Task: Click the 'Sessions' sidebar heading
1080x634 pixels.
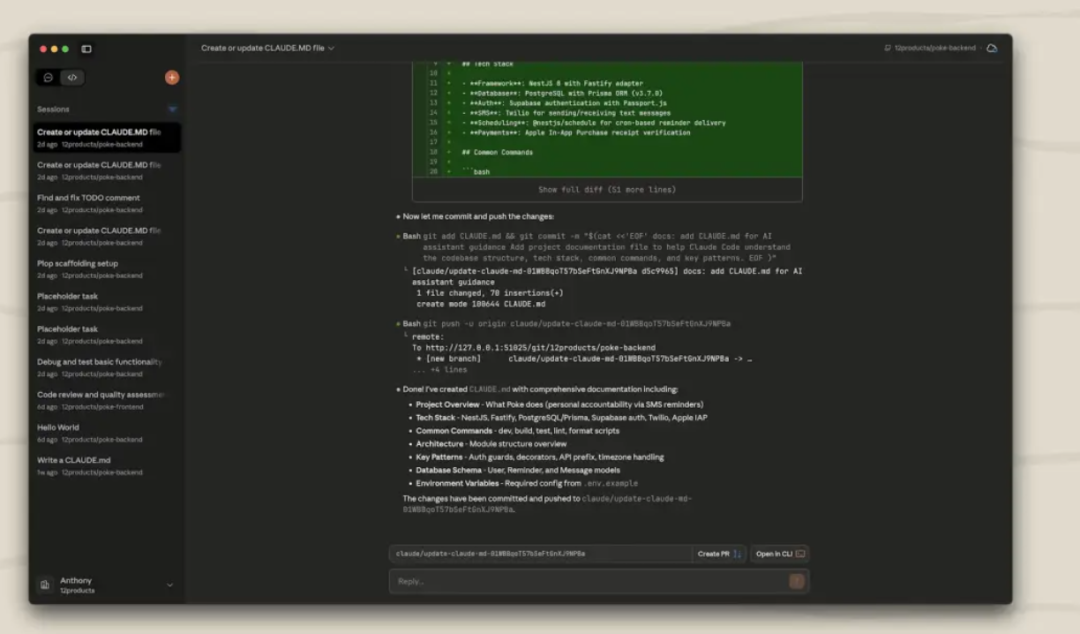Action: [53, 109]
